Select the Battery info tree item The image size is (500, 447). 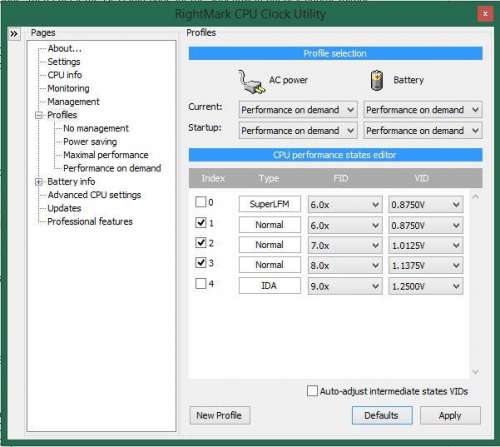coord(71,182)
